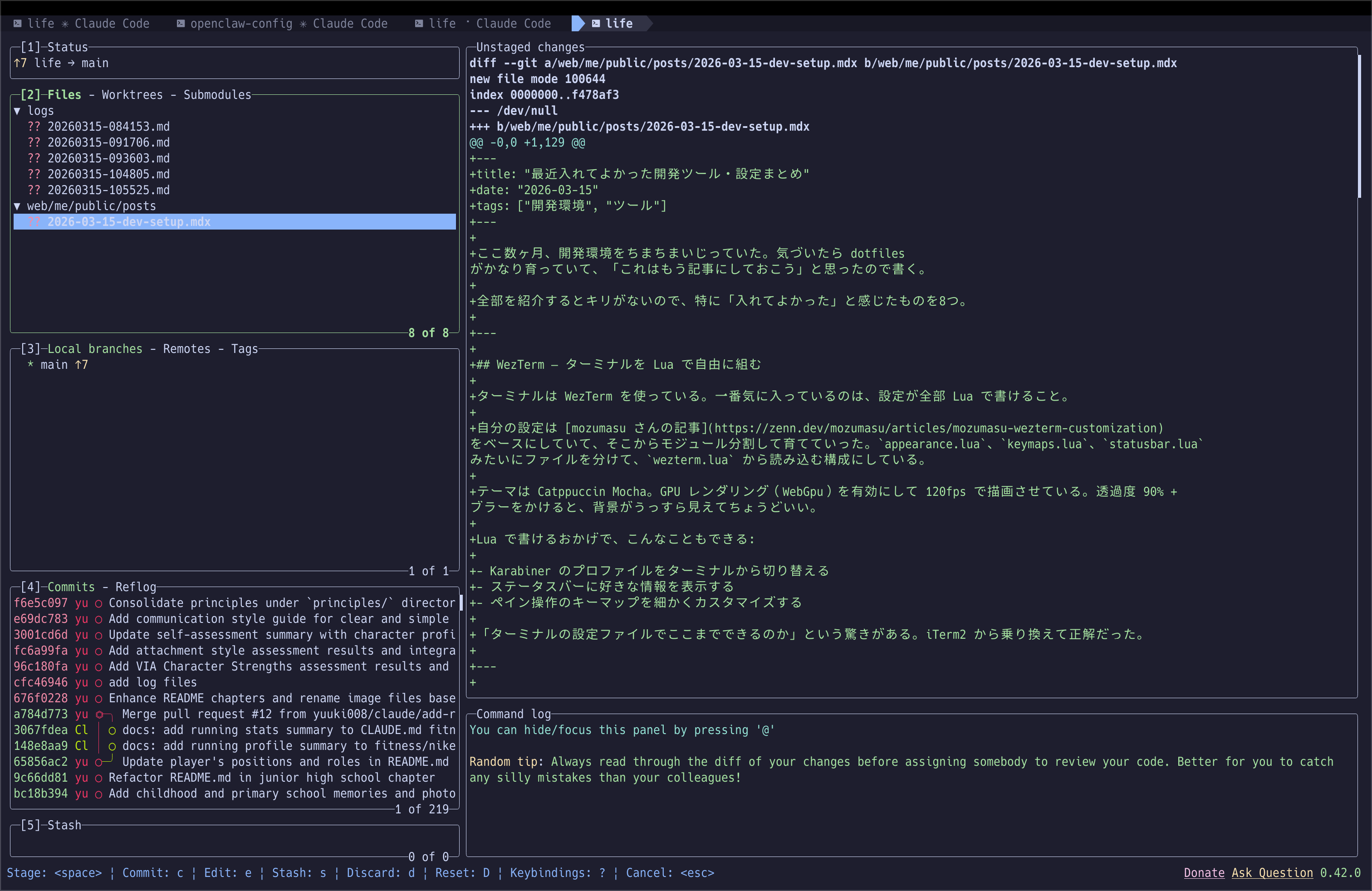Viewport: 1372px width, 891px height.
Task: Select file 20260315-105525.md
Action: click(x=235, y=190)
